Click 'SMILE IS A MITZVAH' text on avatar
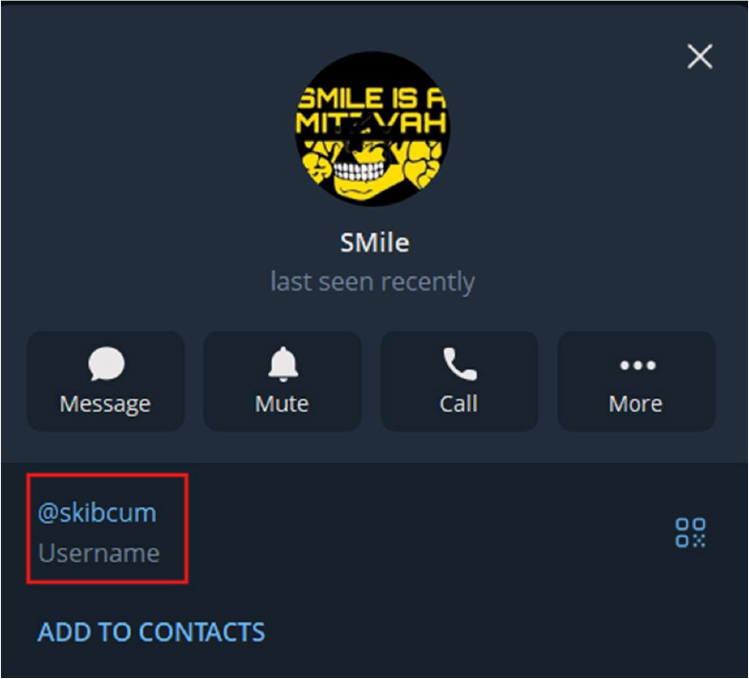Screen dimensions: 749x679 tap(372, 111)
